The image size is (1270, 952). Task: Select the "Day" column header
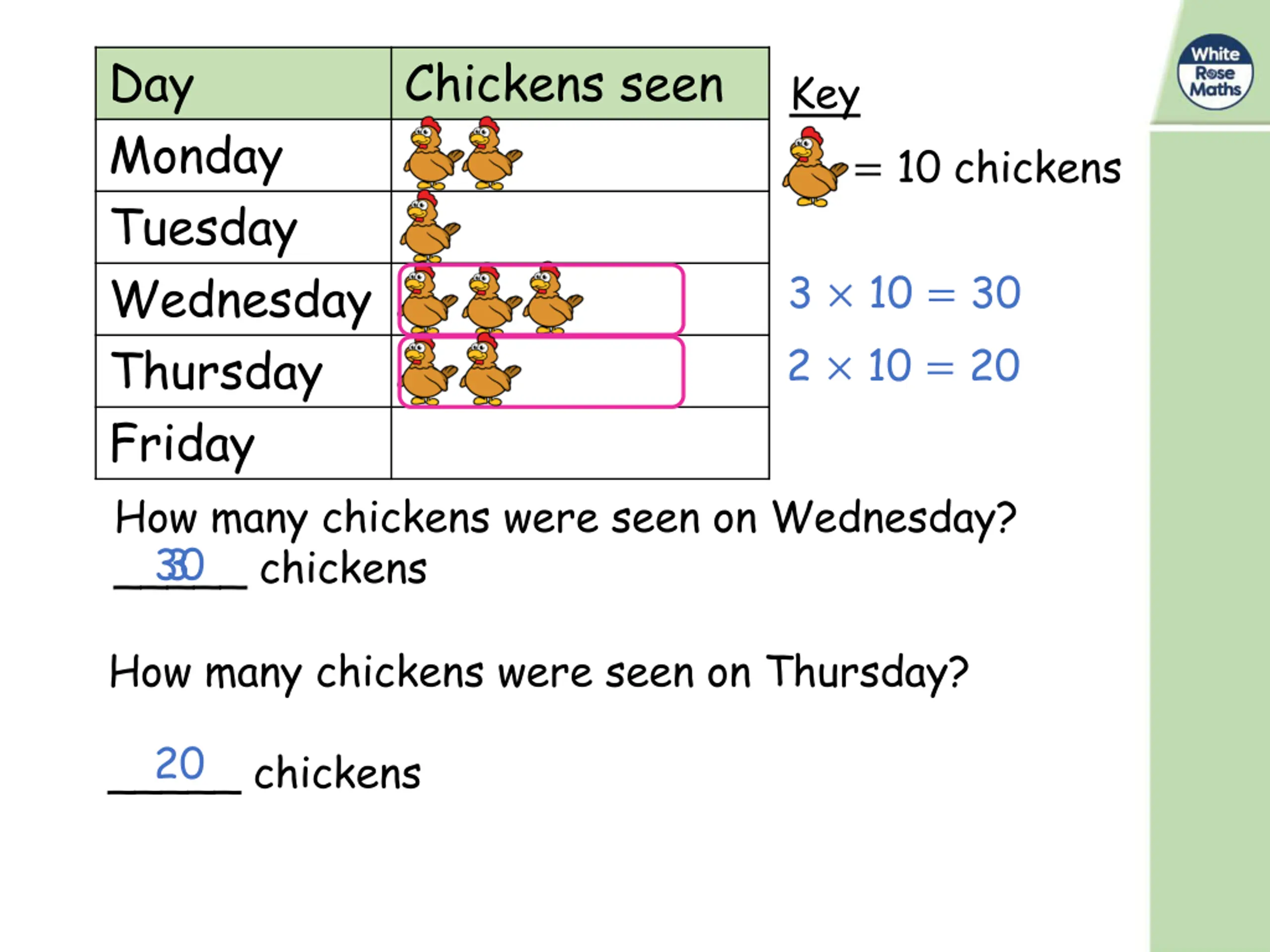[x=153, y=85]
